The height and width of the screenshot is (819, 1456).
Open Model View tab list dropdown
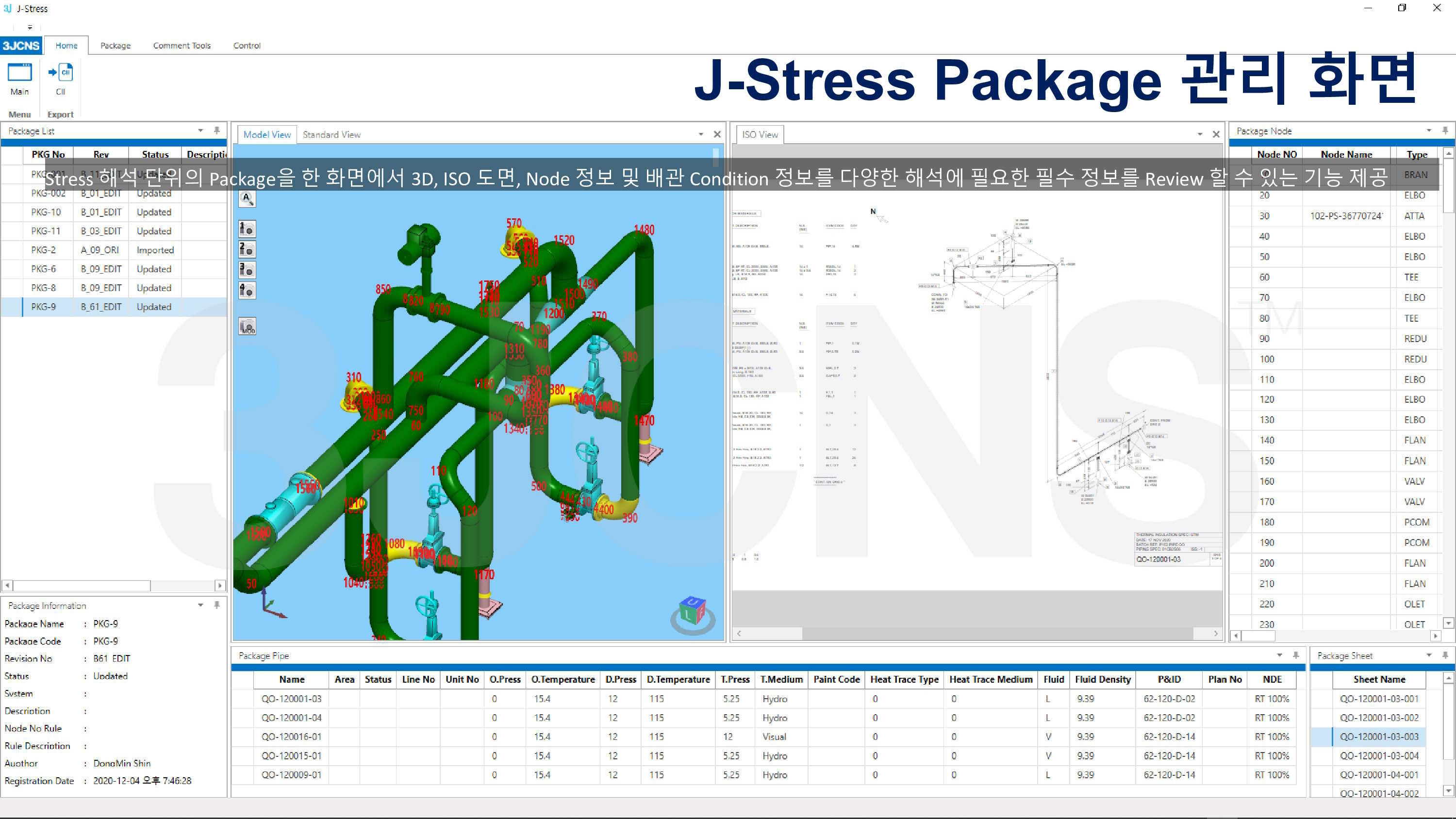click(x=701, y=134)
